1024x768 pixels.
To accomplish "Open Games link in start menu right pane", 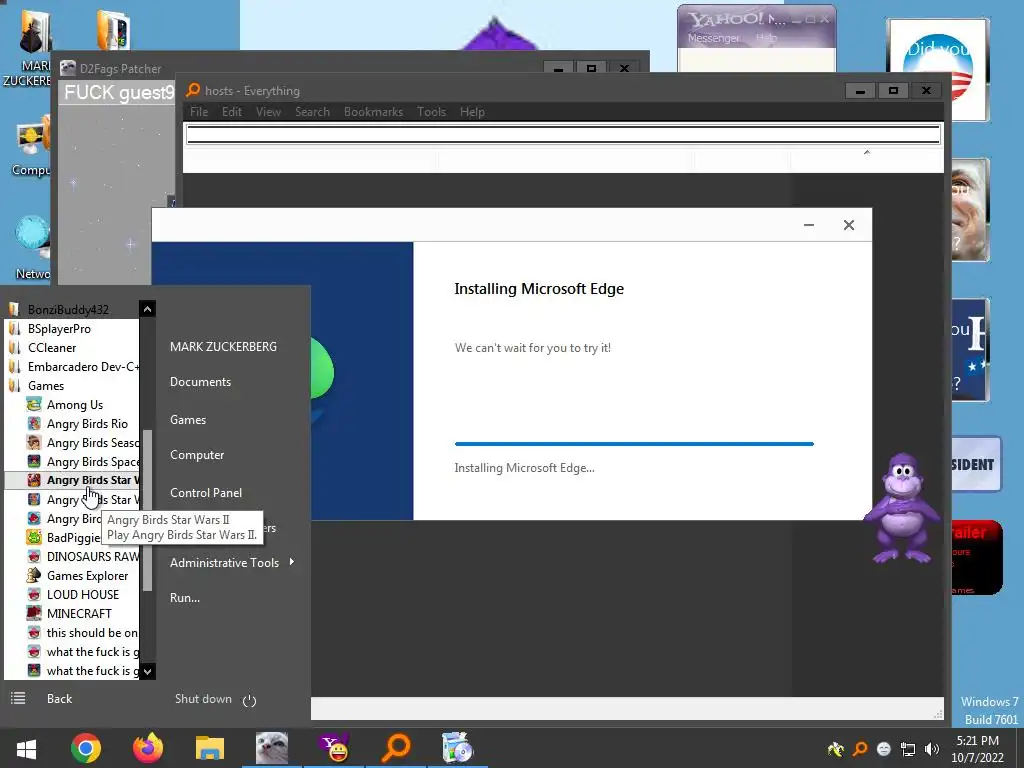I will click(188, 420).
